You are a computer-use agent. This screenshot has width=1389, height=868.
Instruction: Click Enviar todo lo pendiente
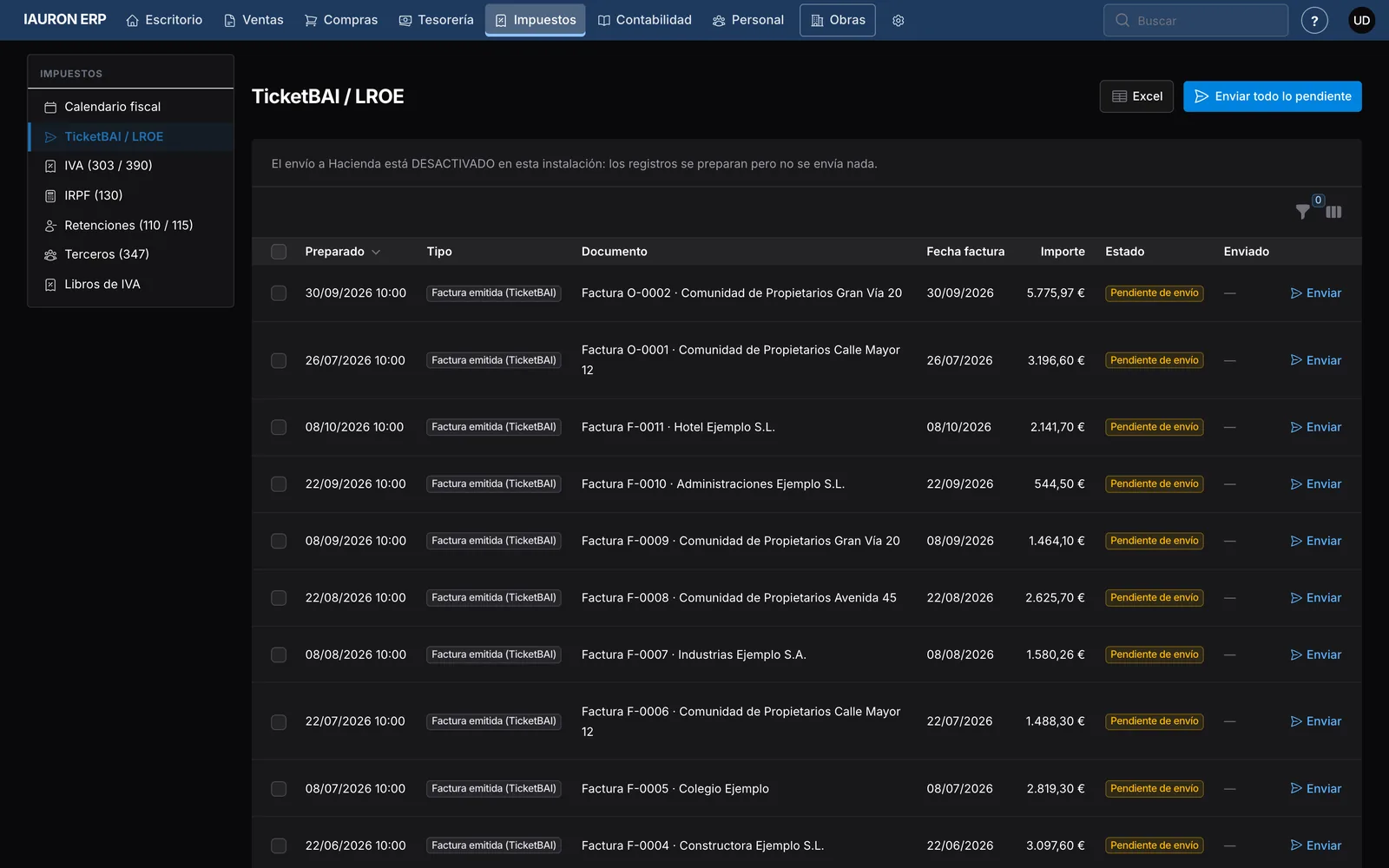pyautogui.click(x=1273, y=96)
